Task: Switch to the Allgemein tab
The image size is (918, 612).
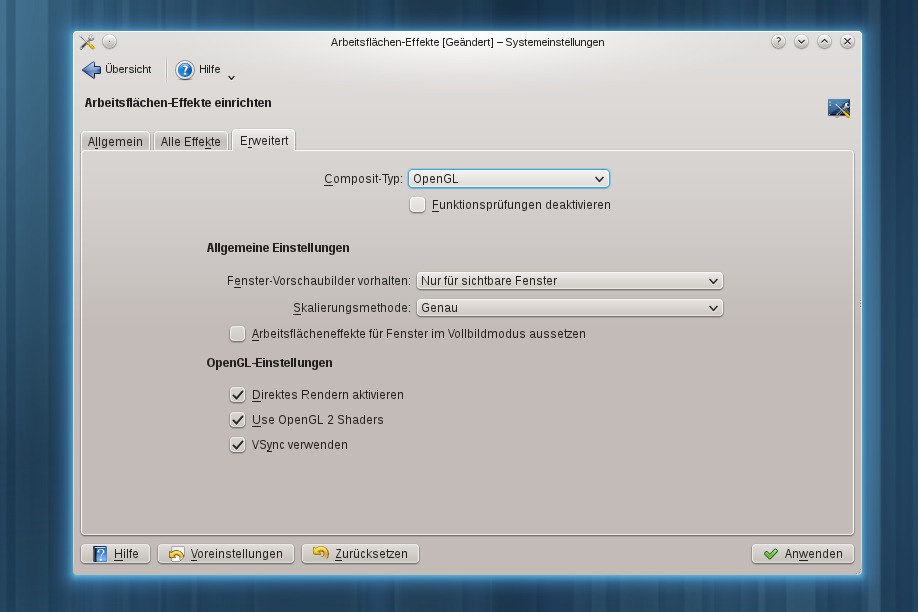Action: pyautogui.click(x=115, y=141)
